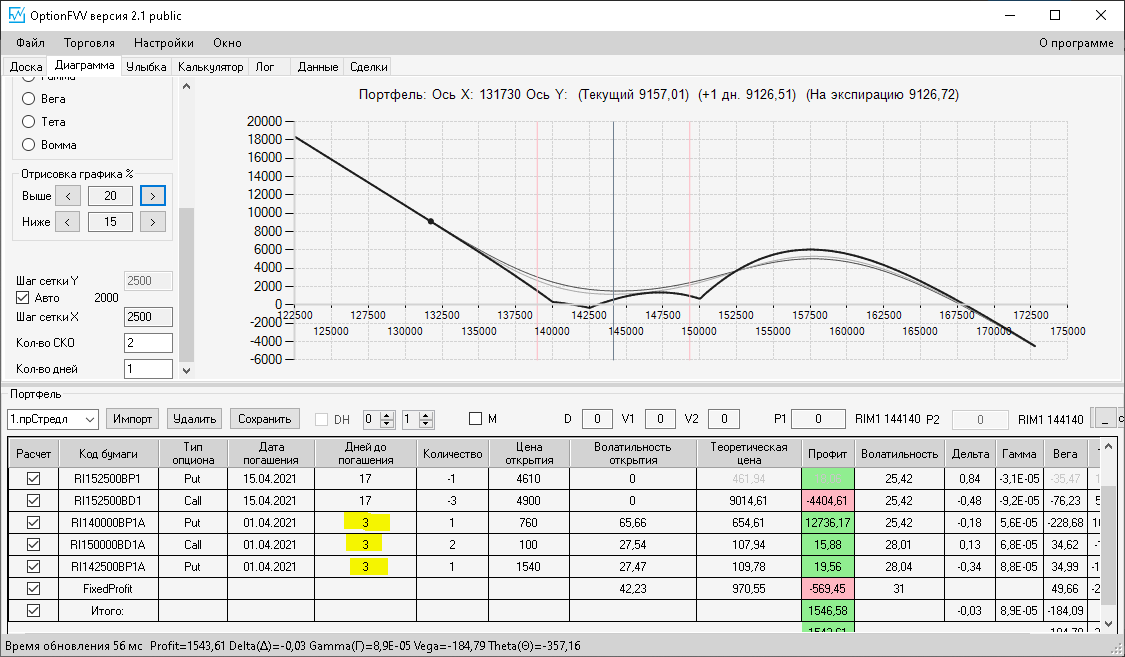Click the Импорт button
The height and width of the screenshot is (657, 1125).
coord(133,419)
